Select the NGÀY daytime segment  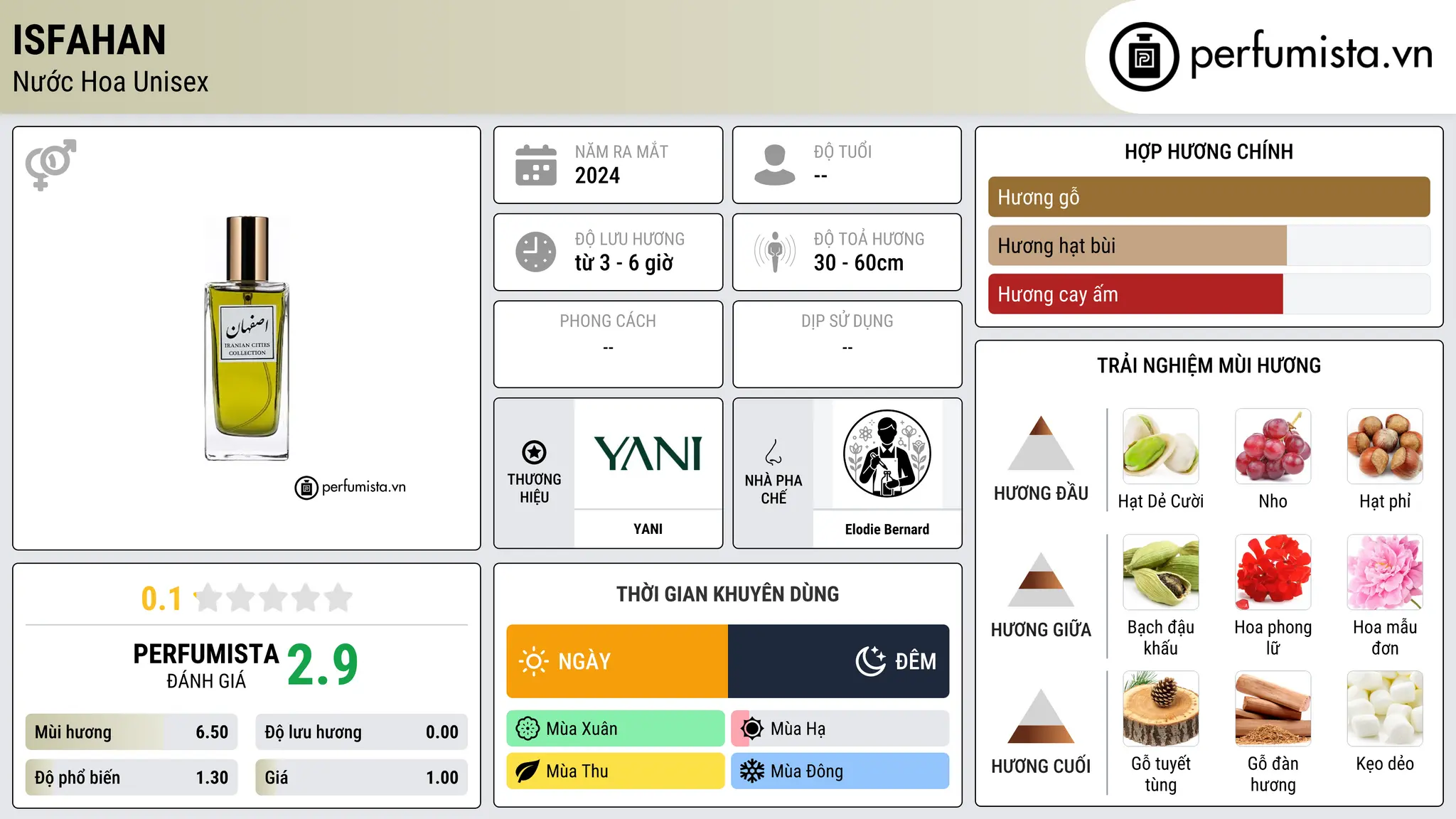617,661
